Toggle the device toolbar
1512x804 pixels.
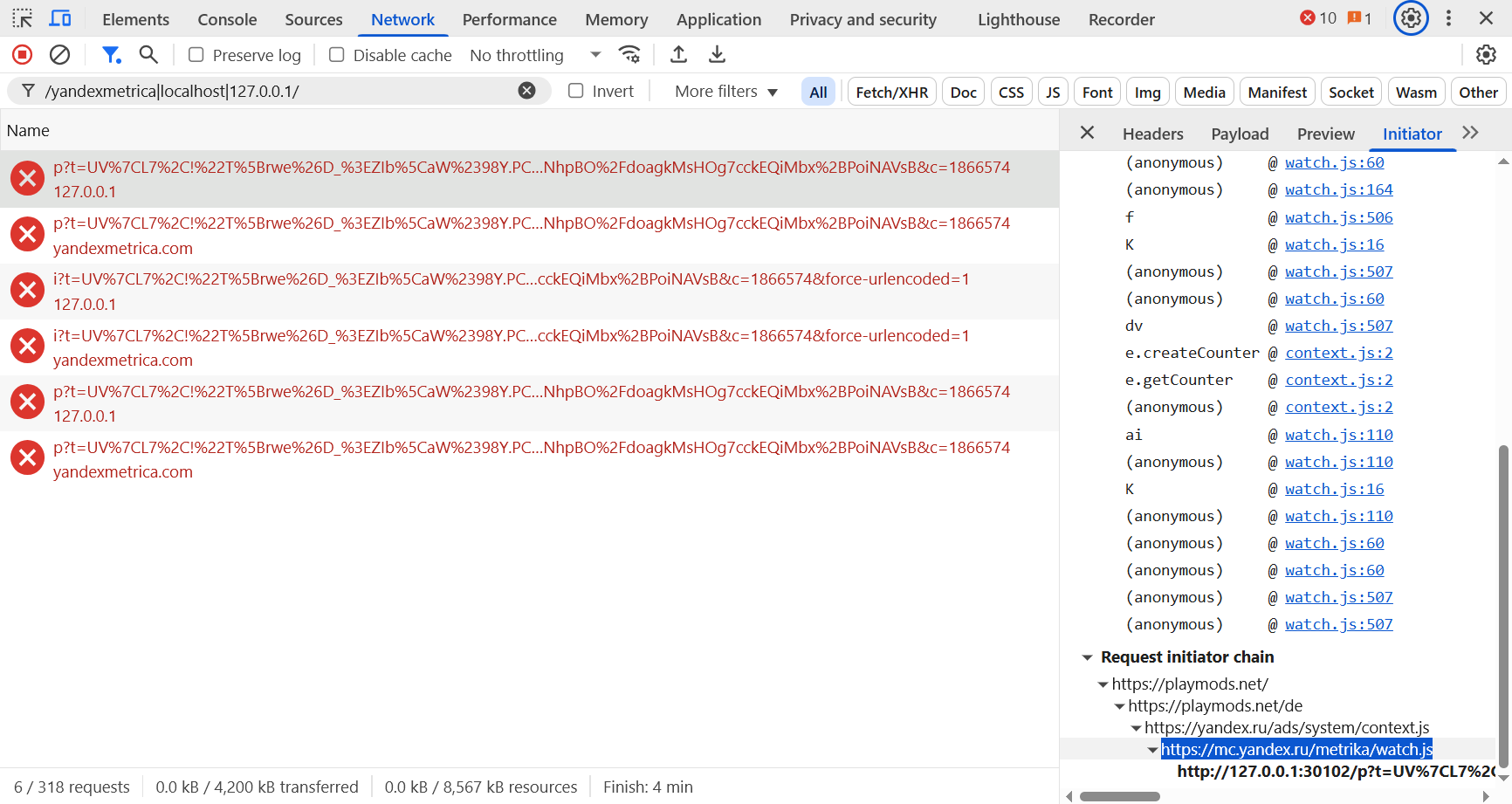pos(60,17)
